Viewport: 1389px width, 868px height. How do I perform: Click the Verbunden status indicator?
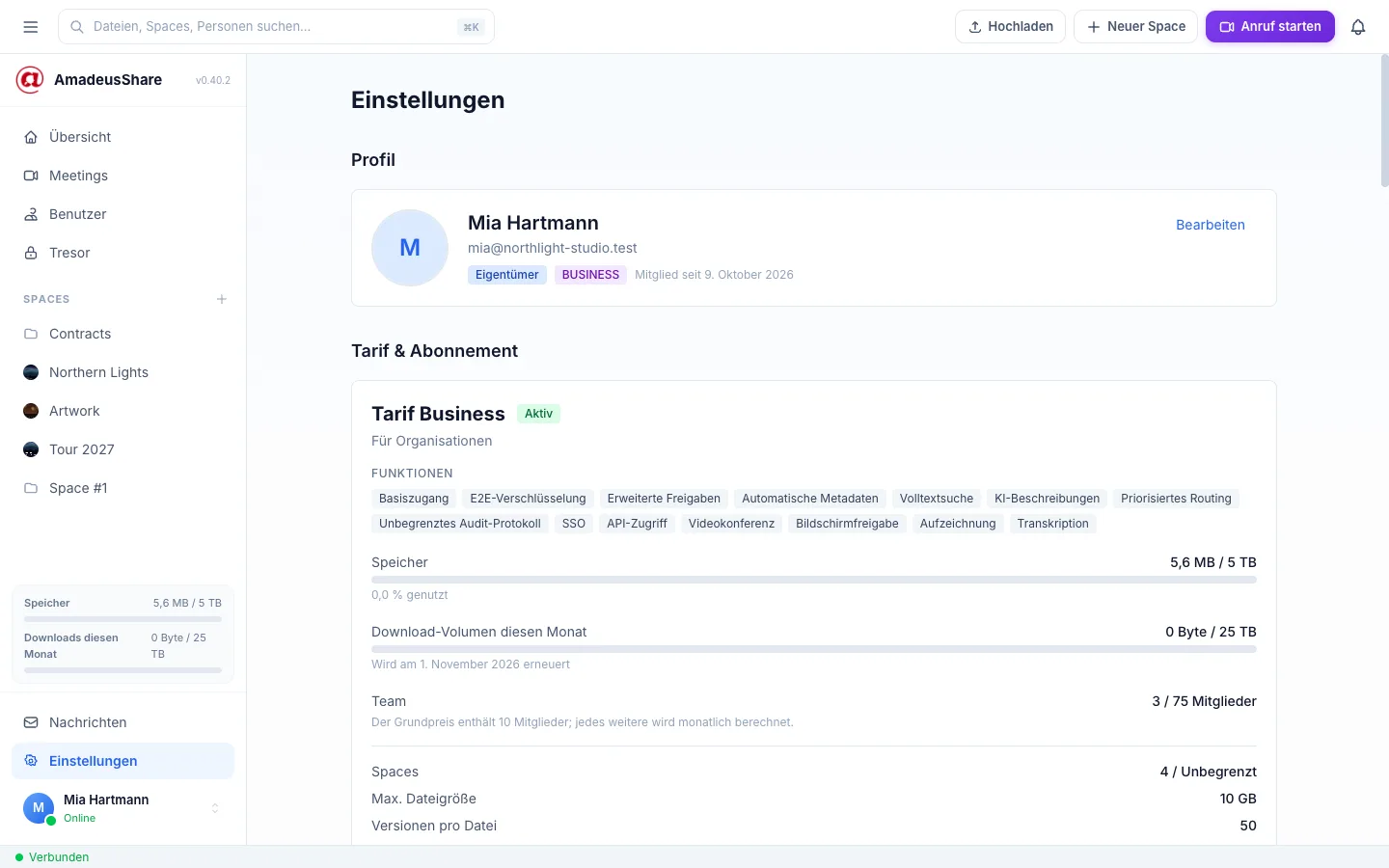tap(52, 857)
